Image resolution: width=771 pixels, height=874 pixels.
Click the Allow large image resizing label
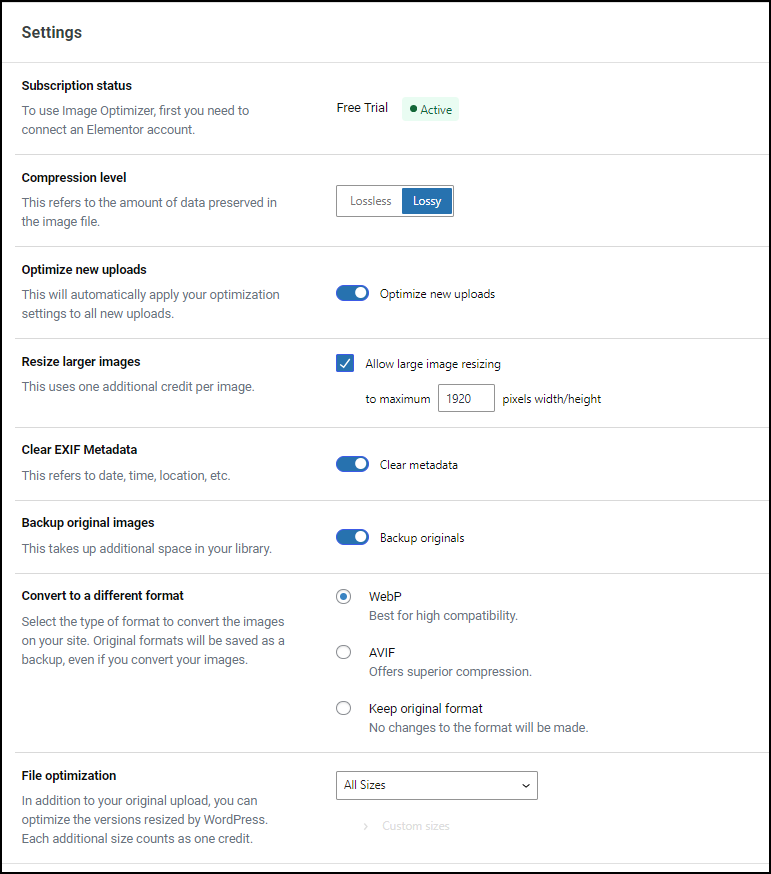(x=433, y=364)
